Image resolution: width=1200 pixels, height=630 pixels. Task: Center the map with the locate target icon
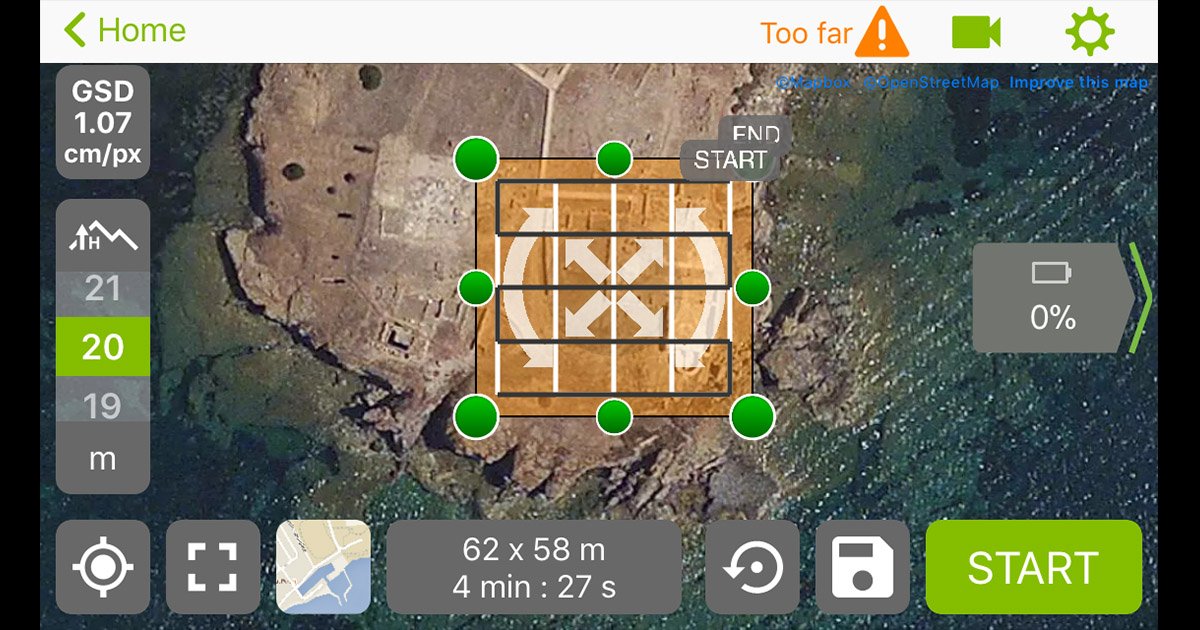[x=103, y=567]
